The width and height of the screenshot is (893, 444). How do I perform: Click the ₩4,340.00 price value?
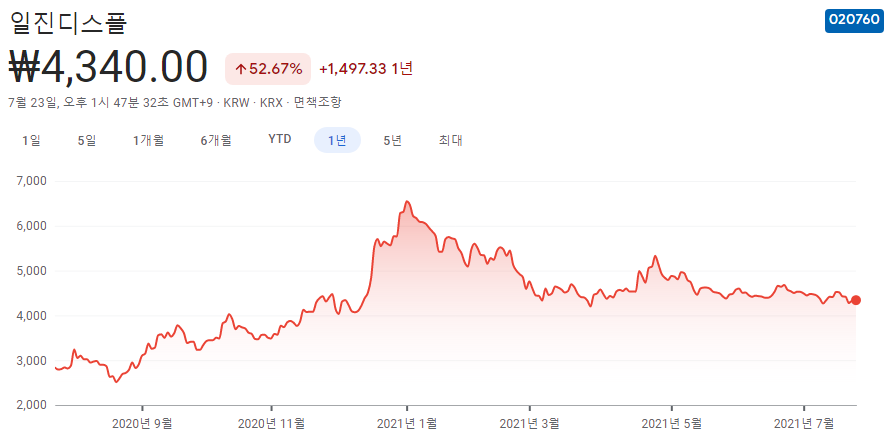tap(109, 67)
